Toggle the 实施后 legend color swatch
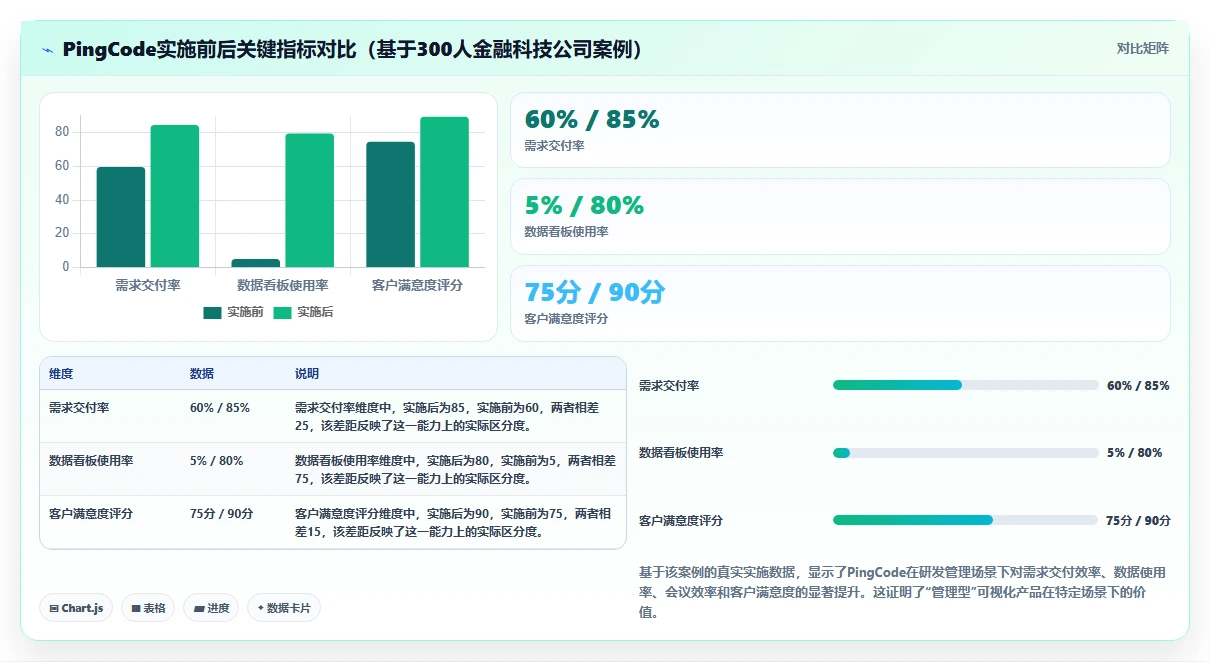Viewport: 1210px width, 662px height. tap(282, 312)
